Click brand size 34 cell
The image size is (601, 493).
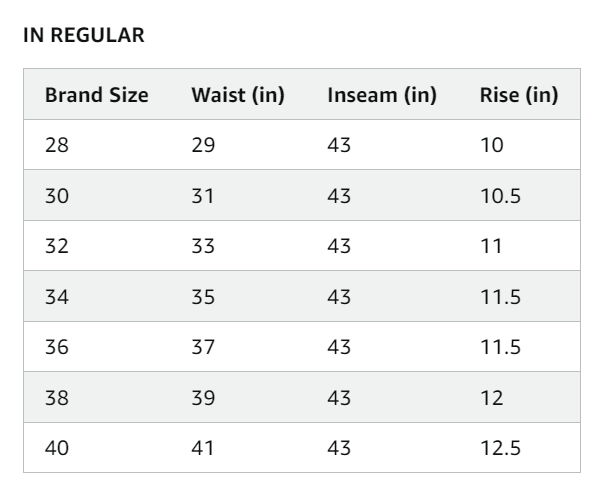pyautogui.click(x=58, y=297)
